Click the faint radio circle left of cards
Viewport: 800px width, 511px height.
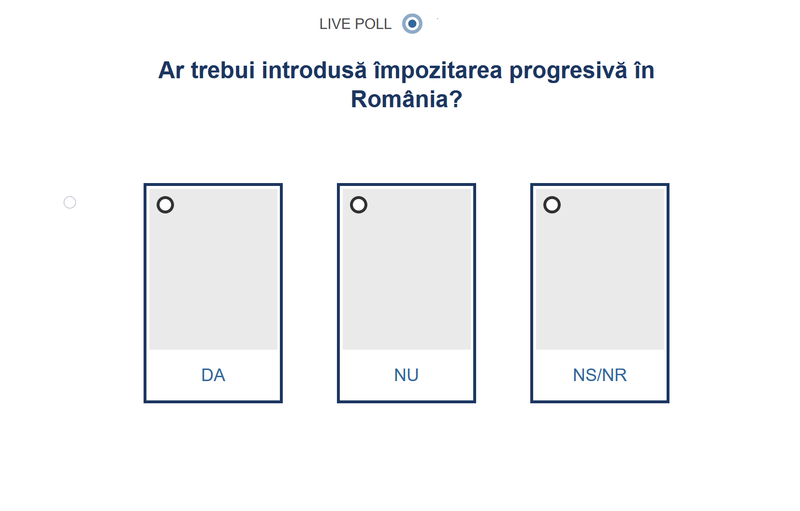[70, 202]
